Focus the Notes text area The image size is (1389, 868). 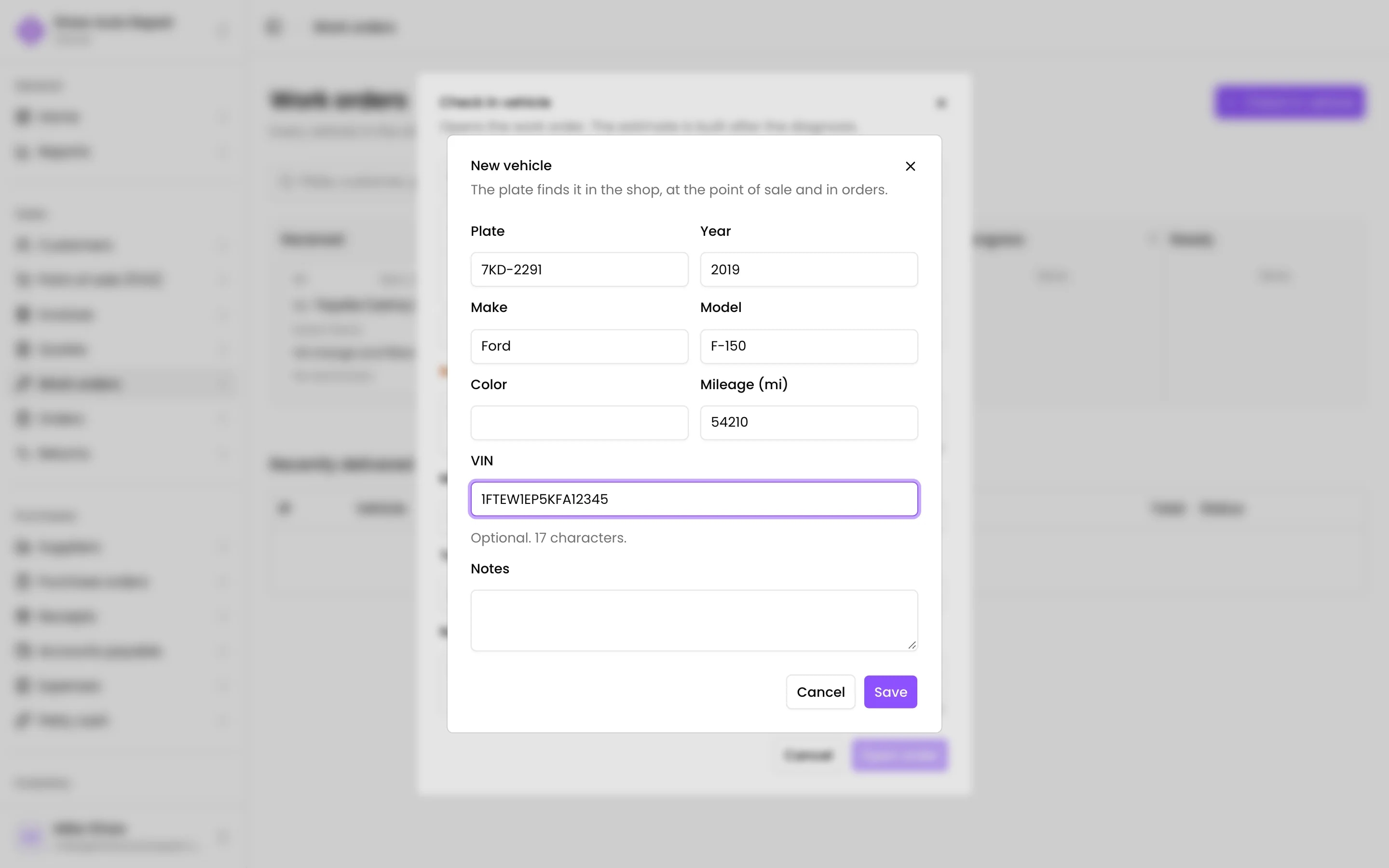694,621
